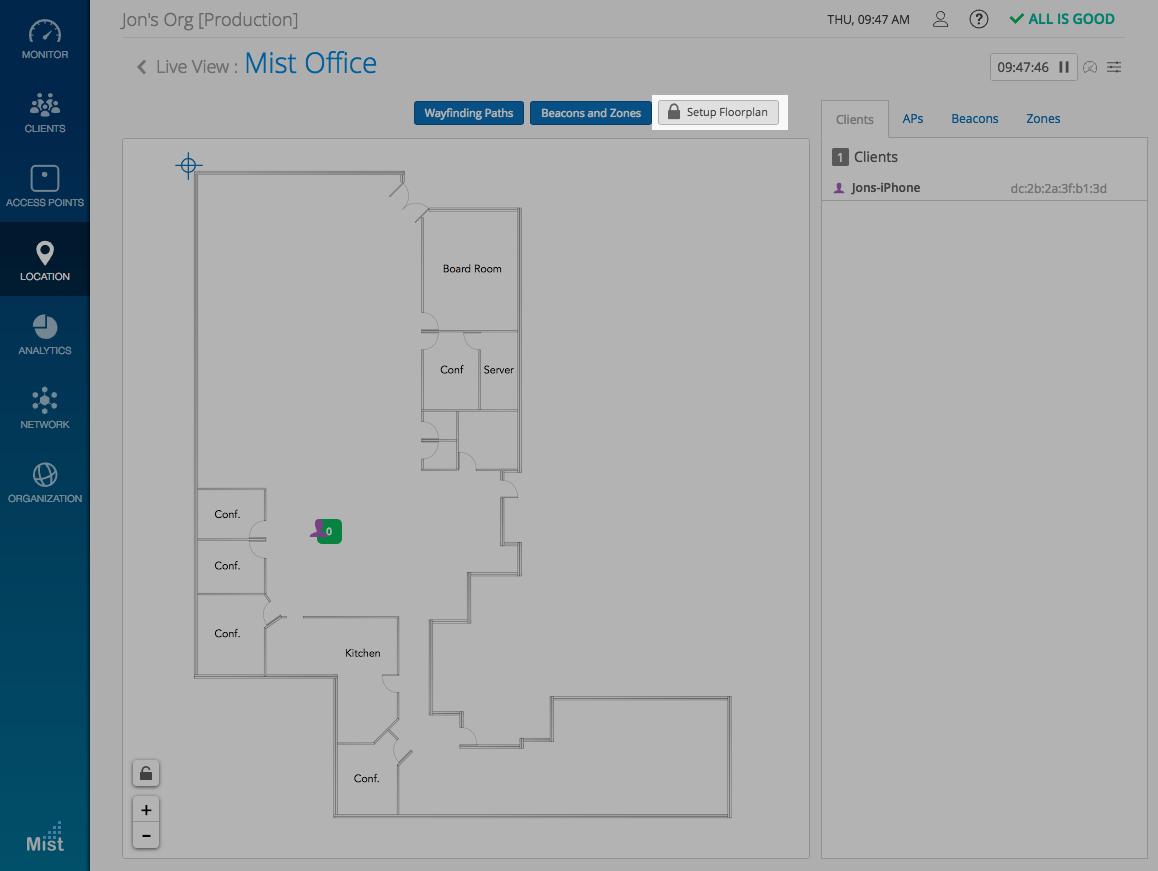This screenshot has height=871, width=1158.
Task: Go to Access Points in sidebar
Action: tap(44, 186)
